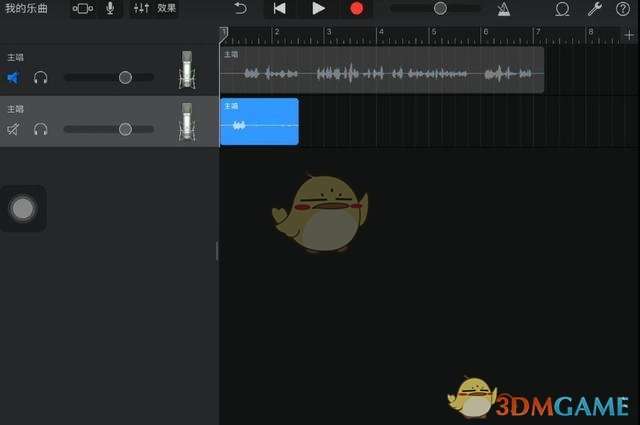Mute the first 主唱 track

pyautogui.click(x=14, y=77)
